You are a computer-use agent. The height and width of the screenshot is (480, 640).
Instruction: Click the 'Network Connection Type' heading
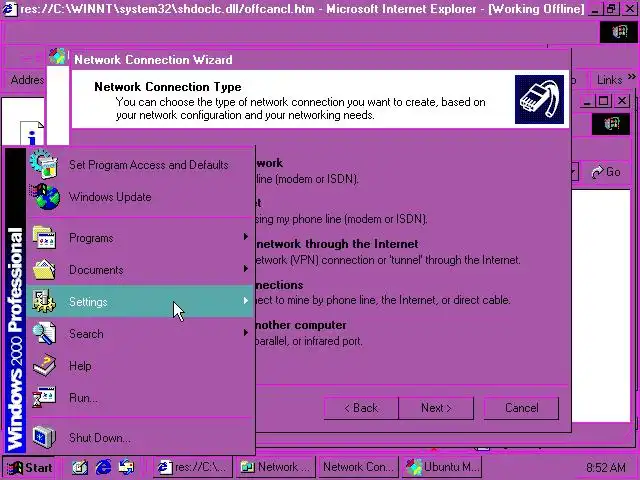coord(168,87)
